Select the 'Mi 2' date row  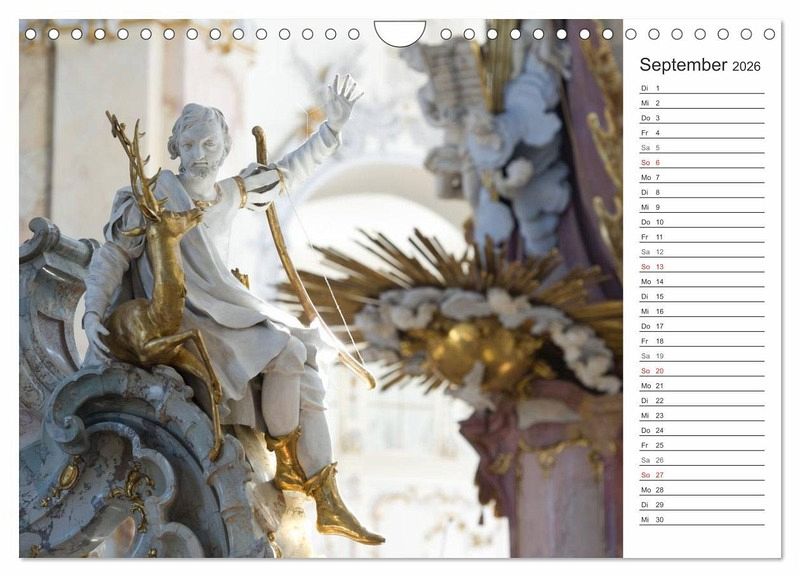pos(702,103)
